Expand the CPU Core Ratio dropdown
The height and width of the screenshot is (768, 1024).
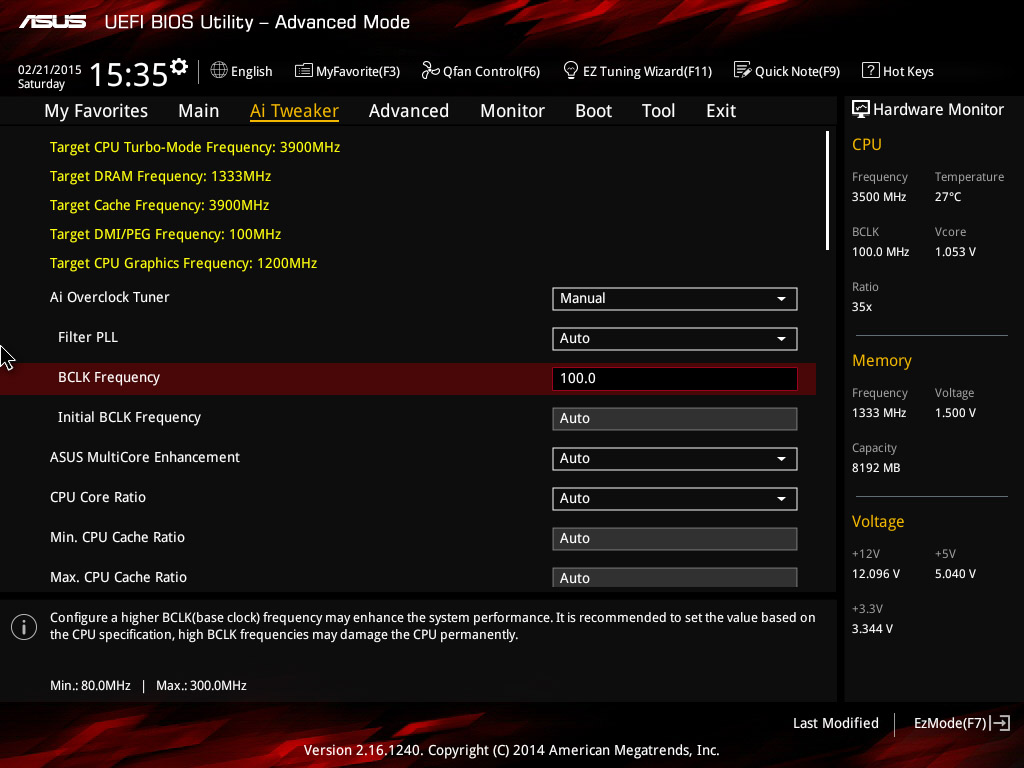[675, 498]
